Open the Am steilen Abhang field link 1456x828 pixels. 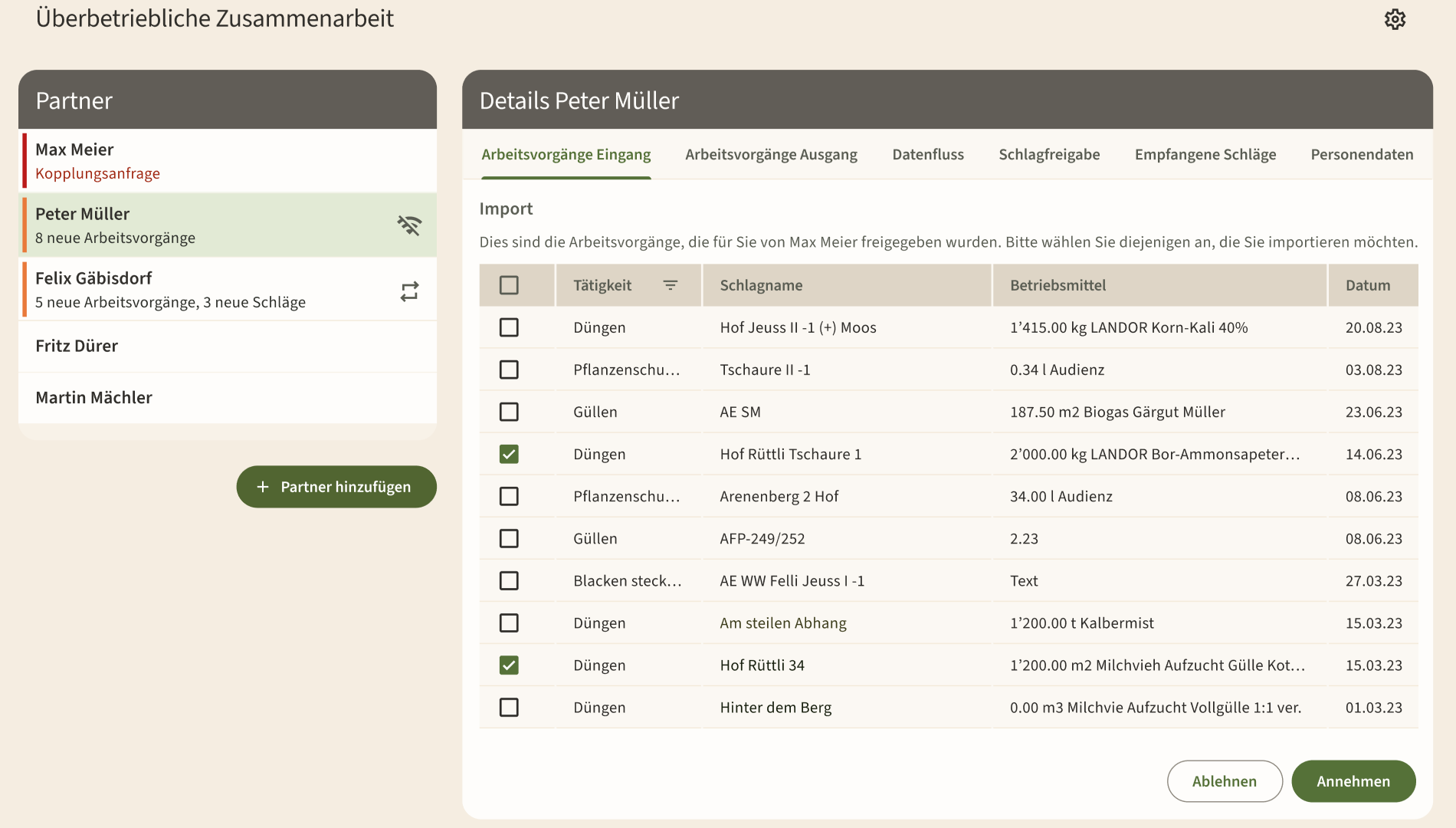click(782, 623)
